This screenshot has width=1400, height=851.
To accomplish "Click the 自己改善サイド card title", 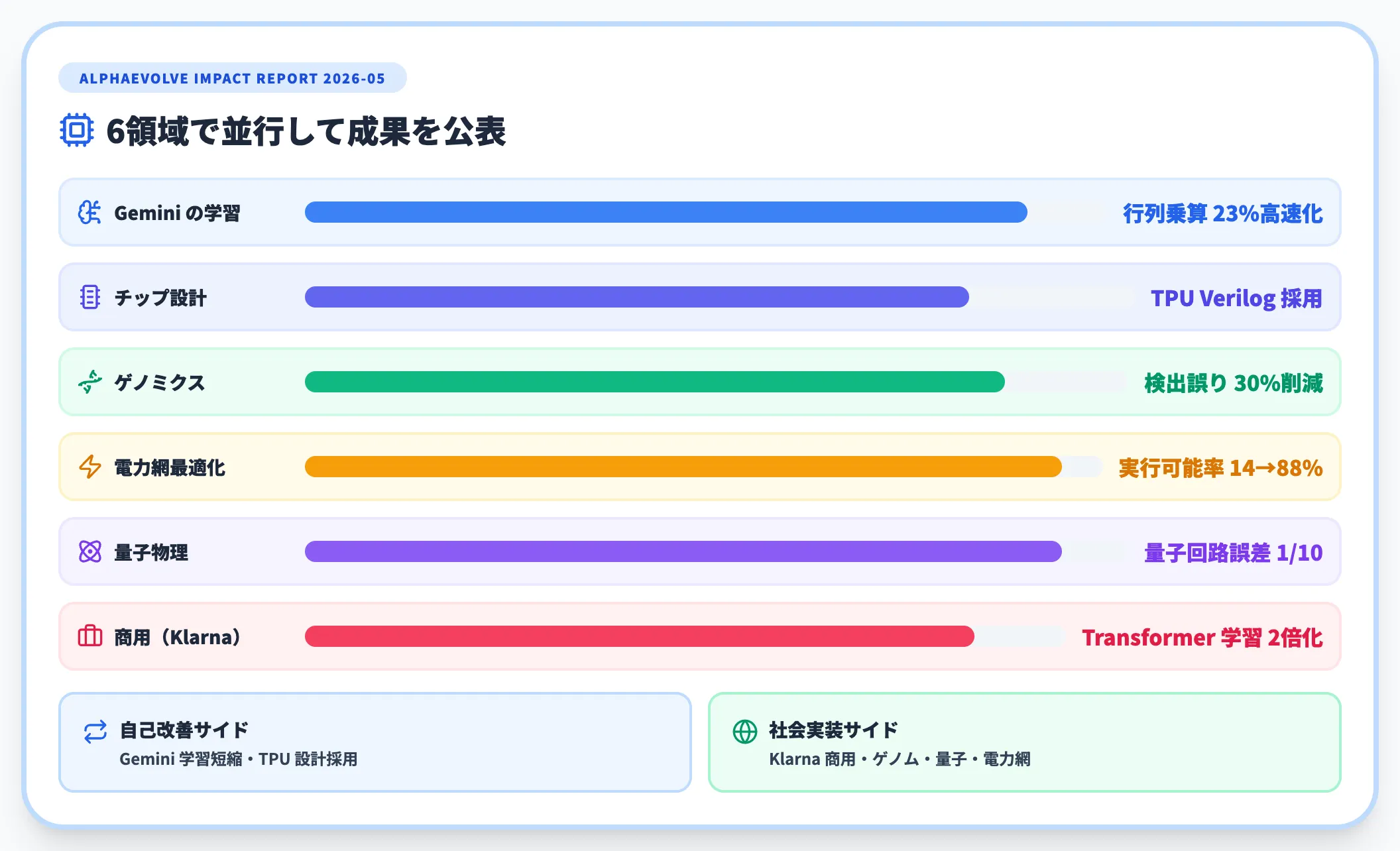I will [x=184, y=730].
